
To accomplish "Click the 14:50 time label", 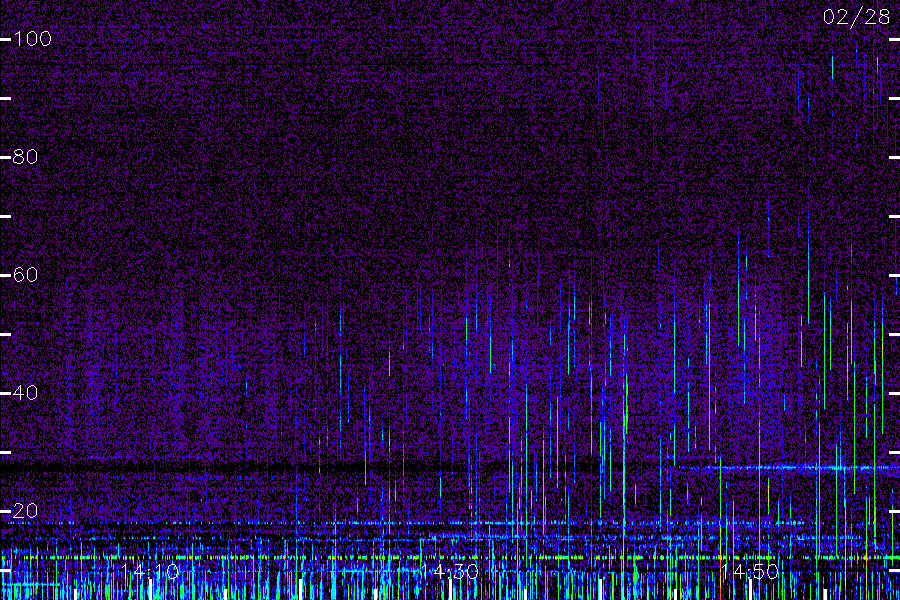I will point(750,572).
